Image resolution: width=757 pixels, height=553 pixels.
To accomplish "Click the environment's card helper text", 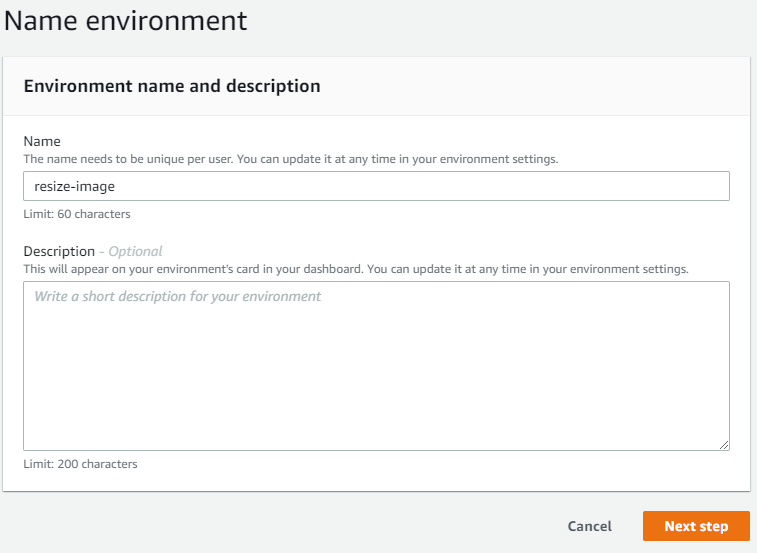I will (x=355, y=269).
